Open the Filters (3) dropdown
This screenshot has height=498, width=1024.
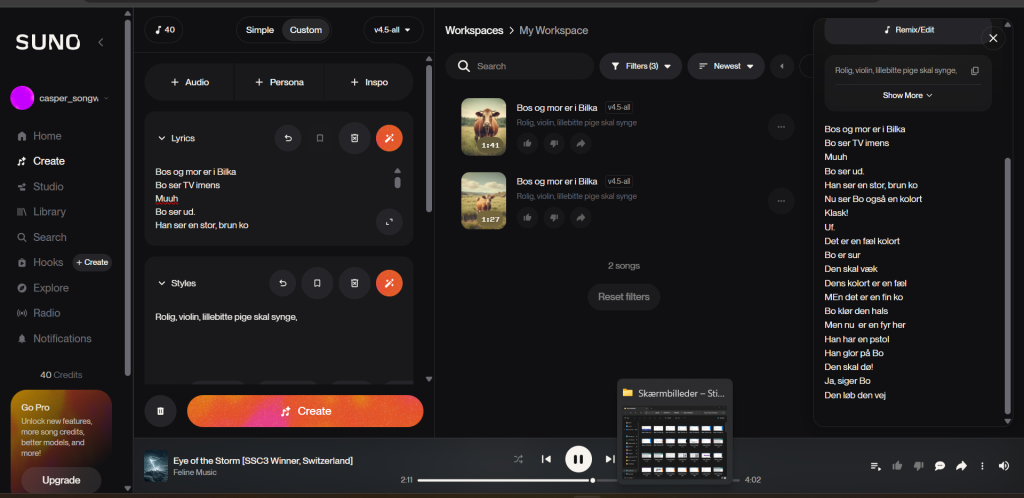(x=640, y=66)
